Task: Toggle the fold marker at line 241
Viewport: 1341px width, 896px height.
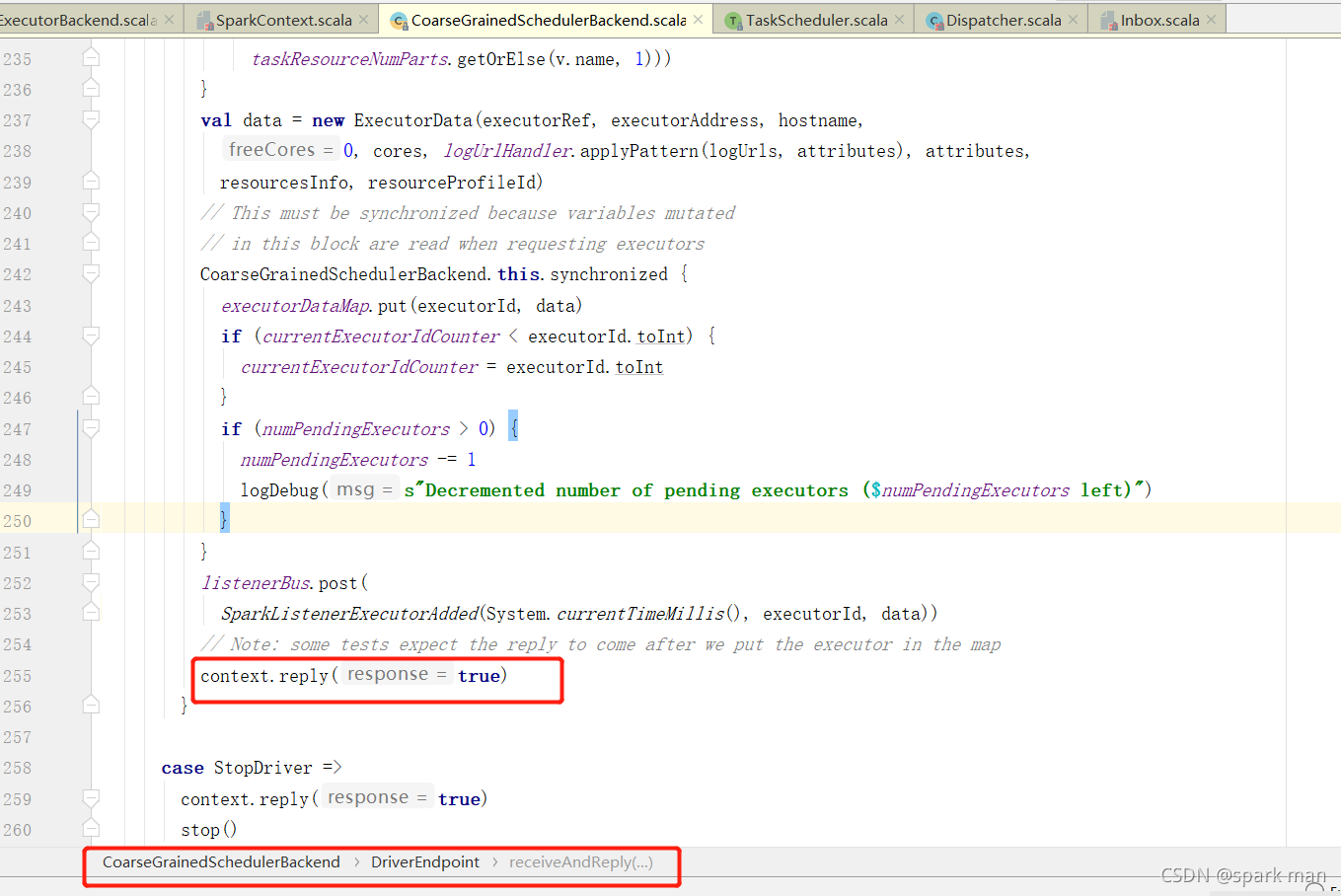Action: click(x=91, y=244)
